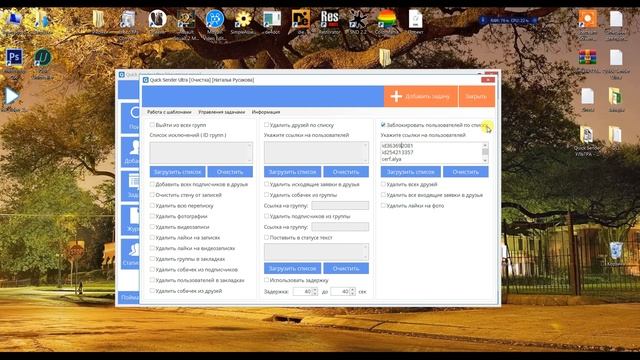Click the status text input area
This screenshot has height=360, width=640.
[316, 252]
